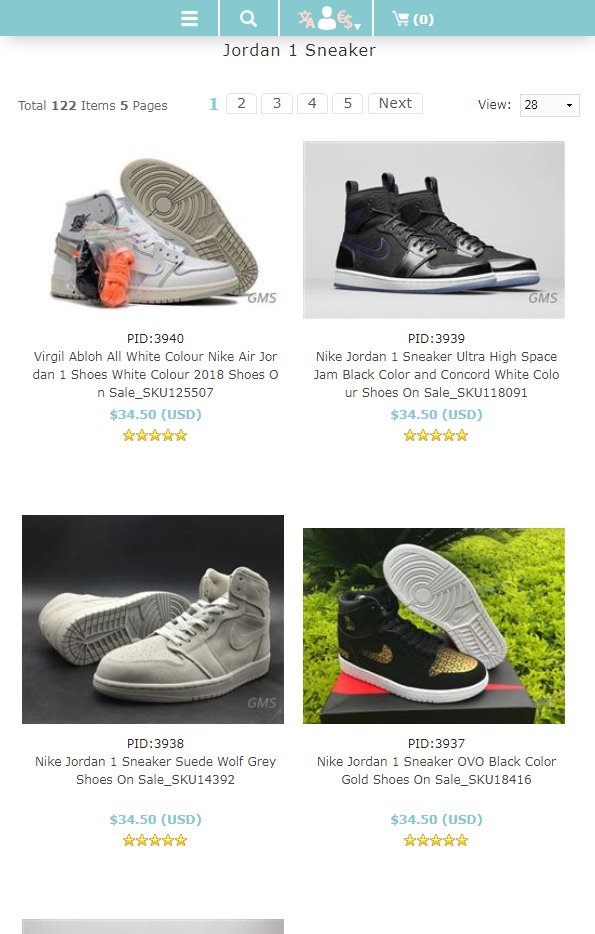Open Virgil Abloh All White Jordan 1 link

(x=155, y=375)
